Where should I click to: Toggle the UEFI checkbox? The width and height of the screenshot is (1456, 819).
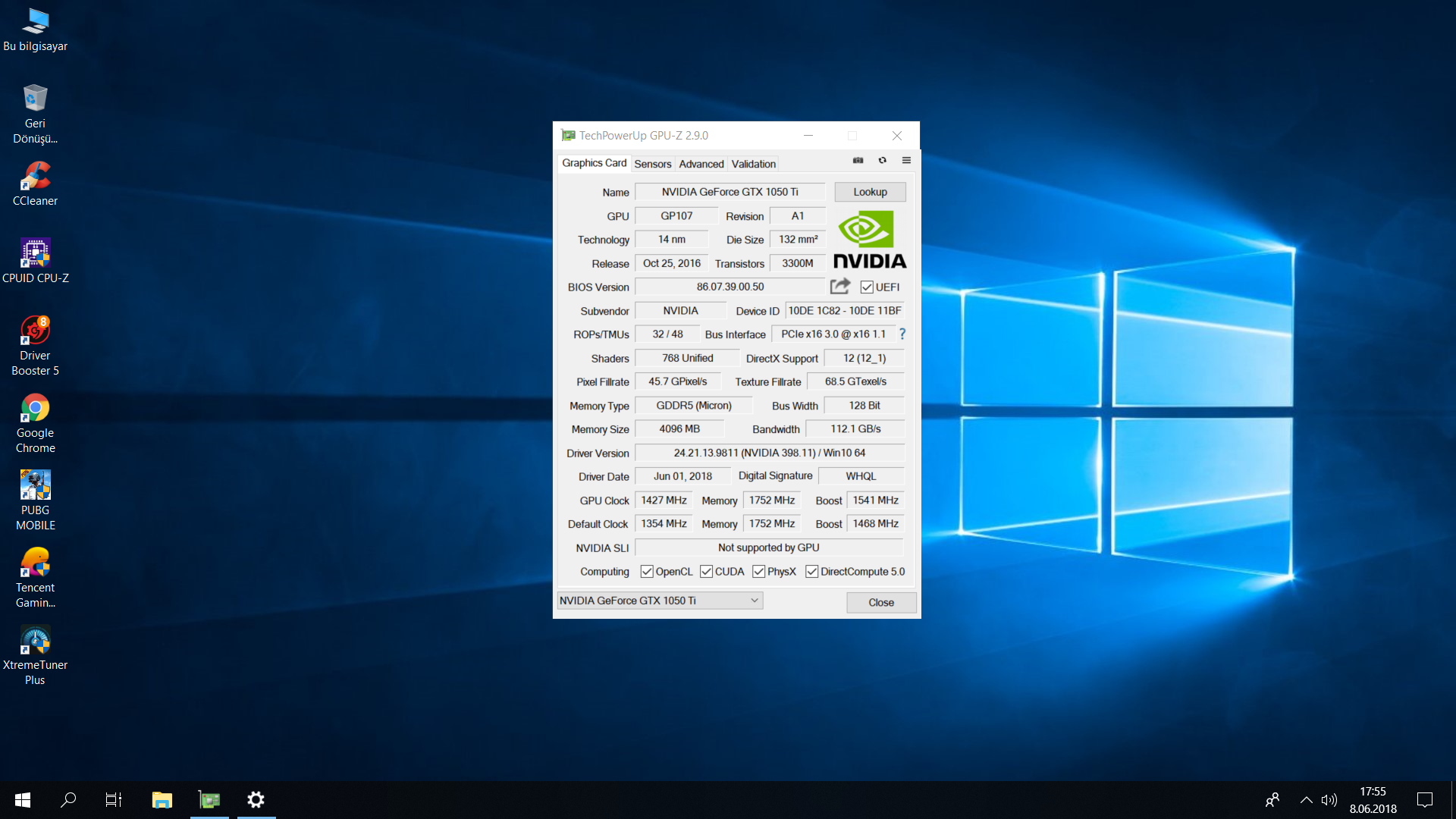click(867, 287)
